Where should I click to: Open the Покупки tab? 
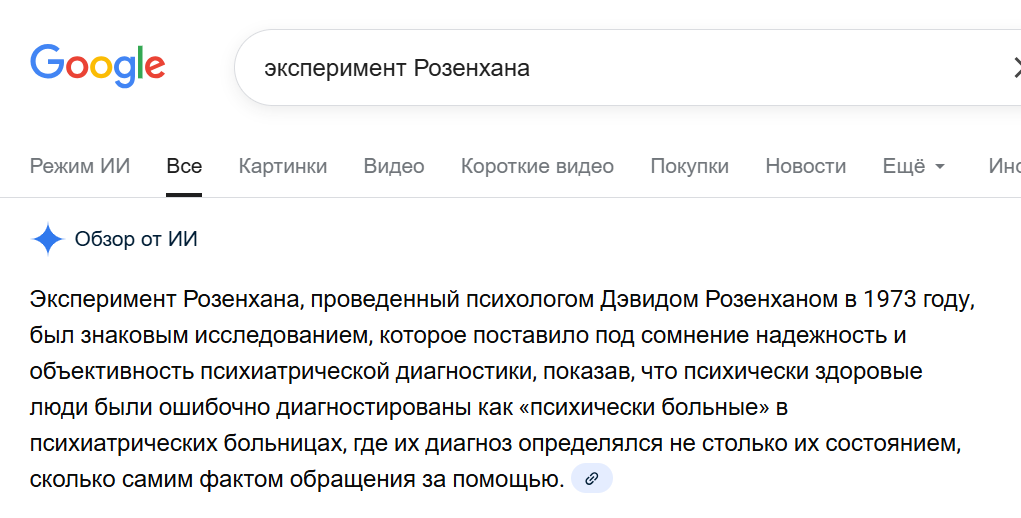point(689,166)
